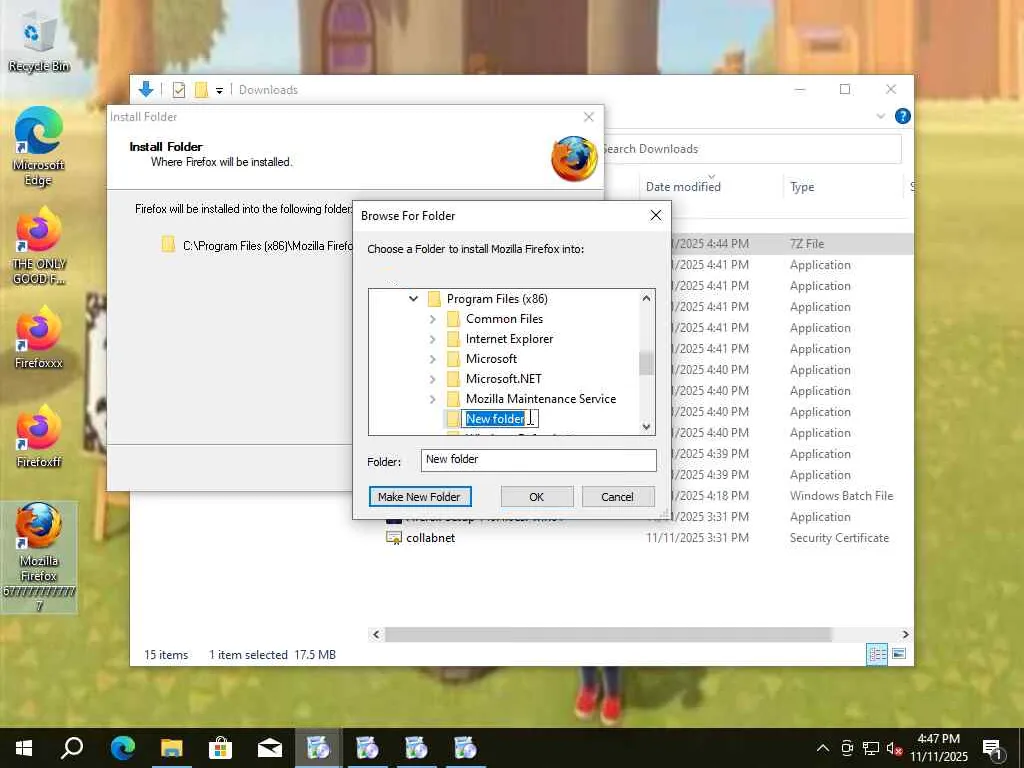Click the Make New Folder button

[419, 496]
